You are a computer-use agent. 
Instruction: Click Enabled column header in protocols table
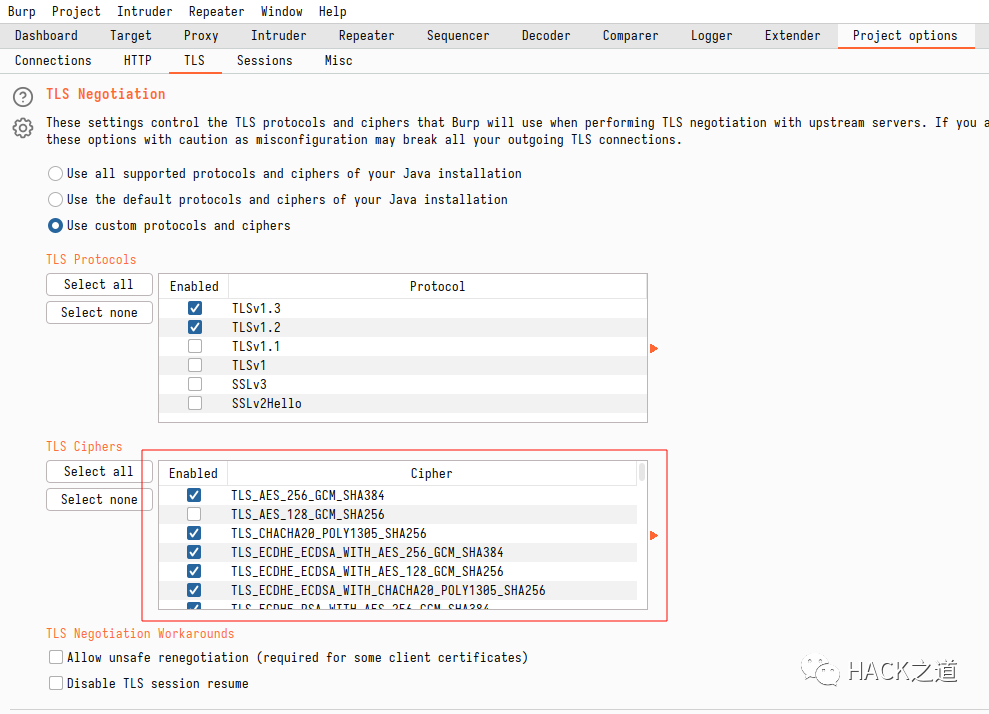[194, 286]
